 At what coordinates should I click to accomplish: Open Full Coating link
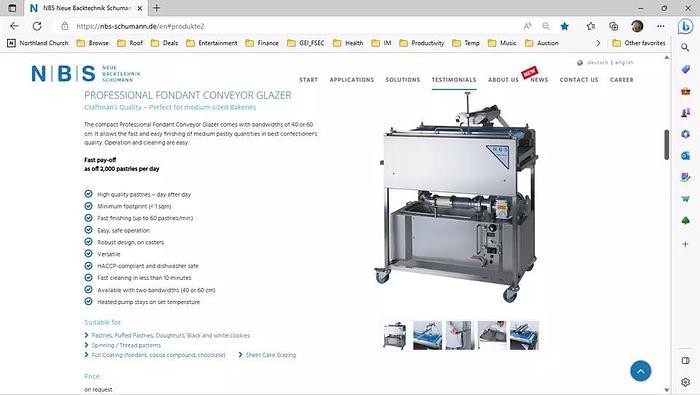point(158,355)
